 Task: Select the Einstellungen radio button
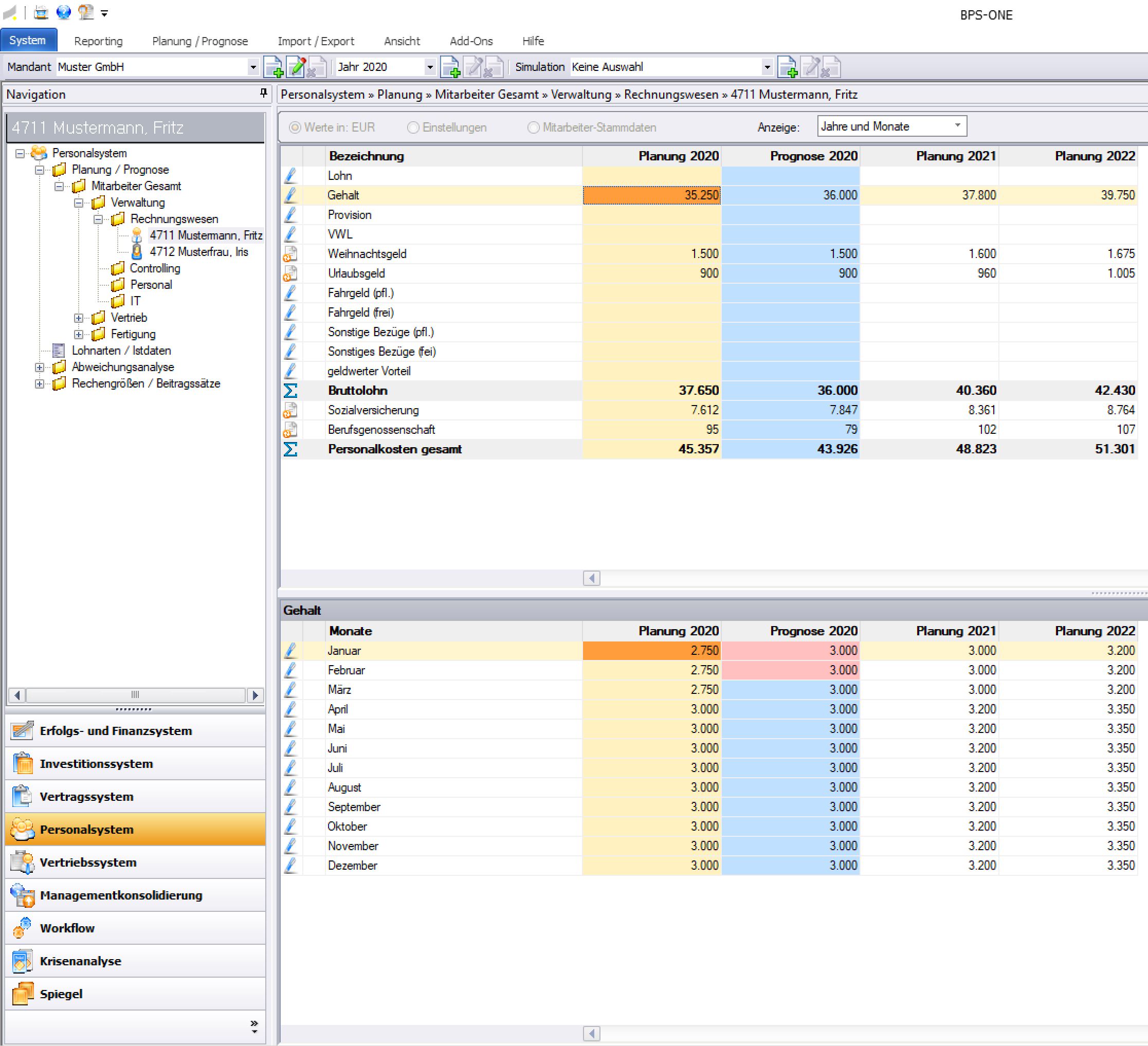click(x=413, y=127)
